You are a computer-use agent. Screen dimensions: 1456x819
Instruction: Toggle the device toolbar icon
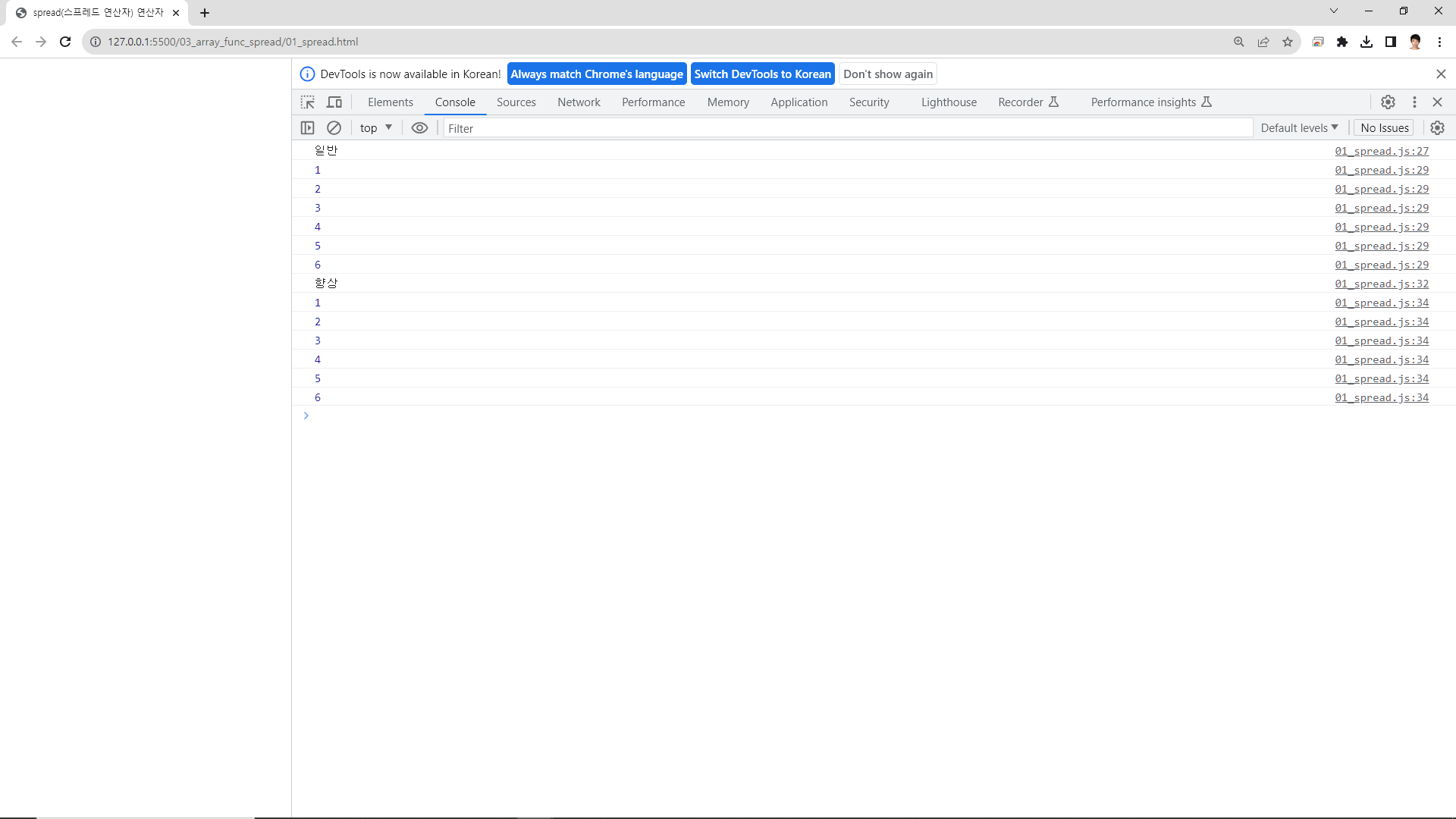pos(334,102)
